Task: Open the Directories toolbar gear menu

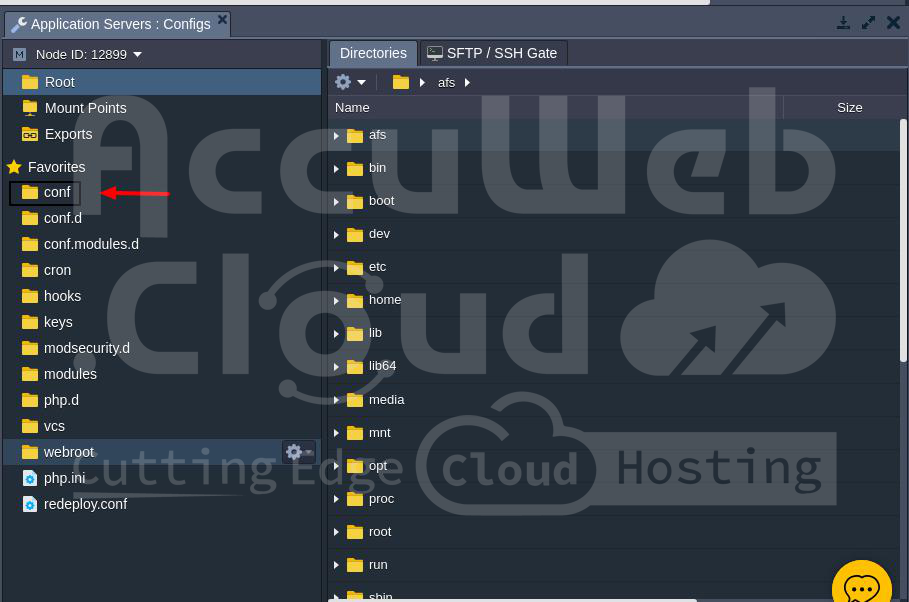Action: click(x=349, y=82)
